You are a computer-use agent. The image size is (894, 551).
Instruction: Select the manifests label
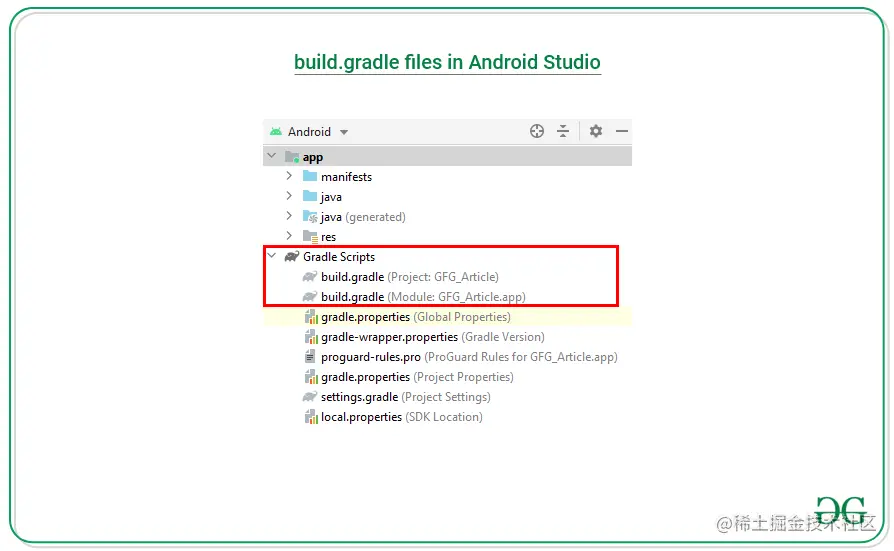tap(346, 177)
